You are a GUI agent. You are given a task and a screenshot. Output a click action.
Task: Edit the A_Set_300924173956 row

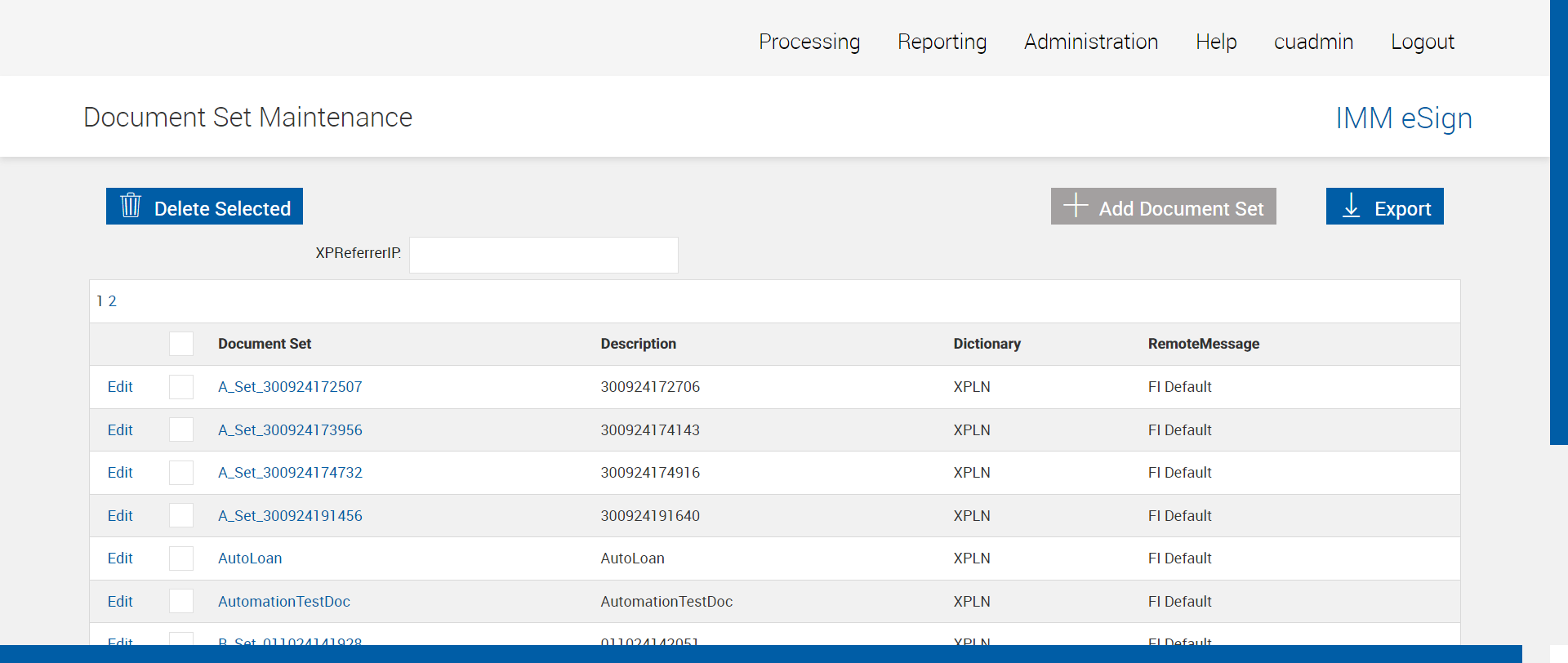pos(120,430)
